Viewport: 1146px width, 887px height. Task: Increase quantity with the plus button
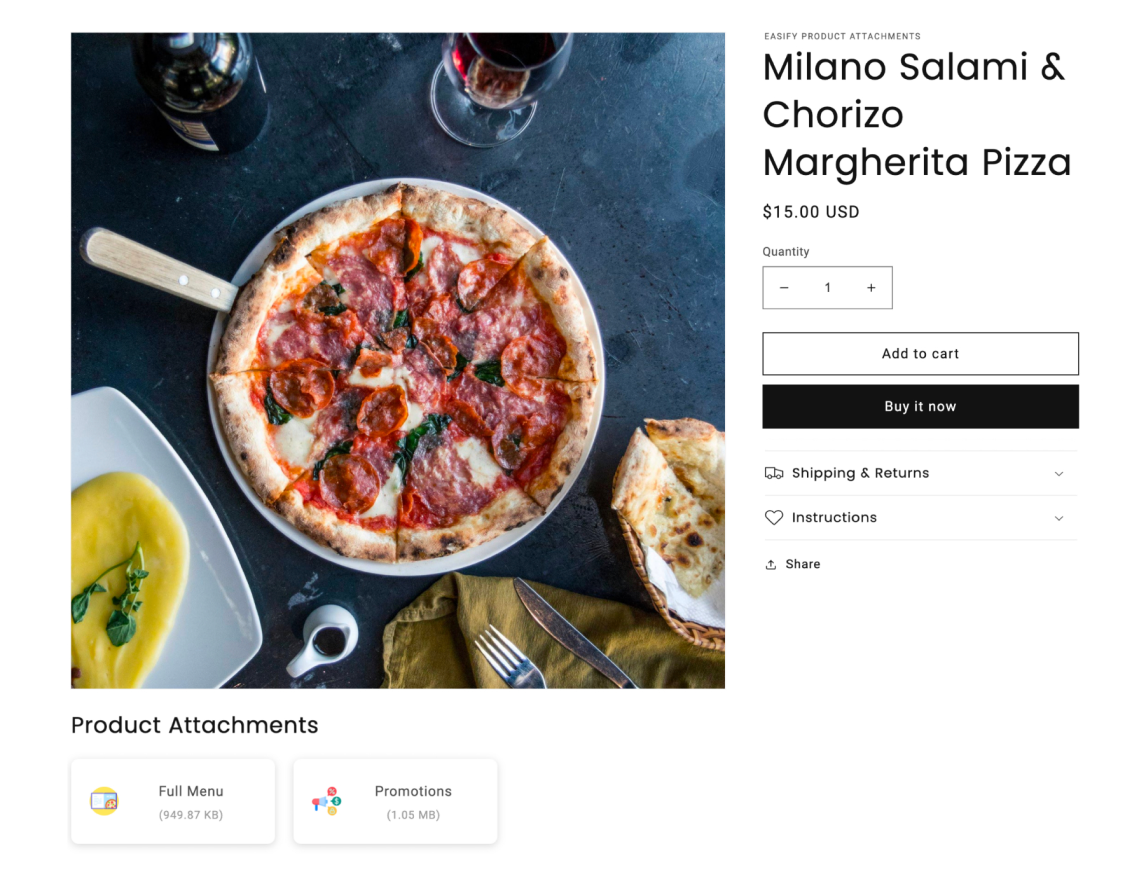(871, 288)
